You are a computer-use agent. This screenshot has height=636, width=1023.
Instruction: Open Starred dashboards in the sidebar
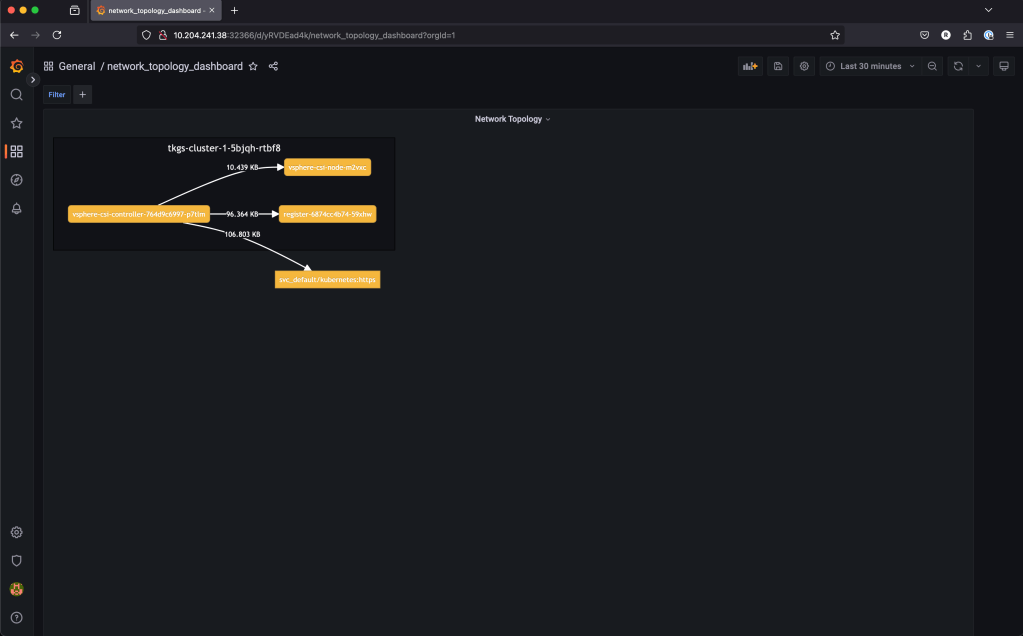pos(16,123)
